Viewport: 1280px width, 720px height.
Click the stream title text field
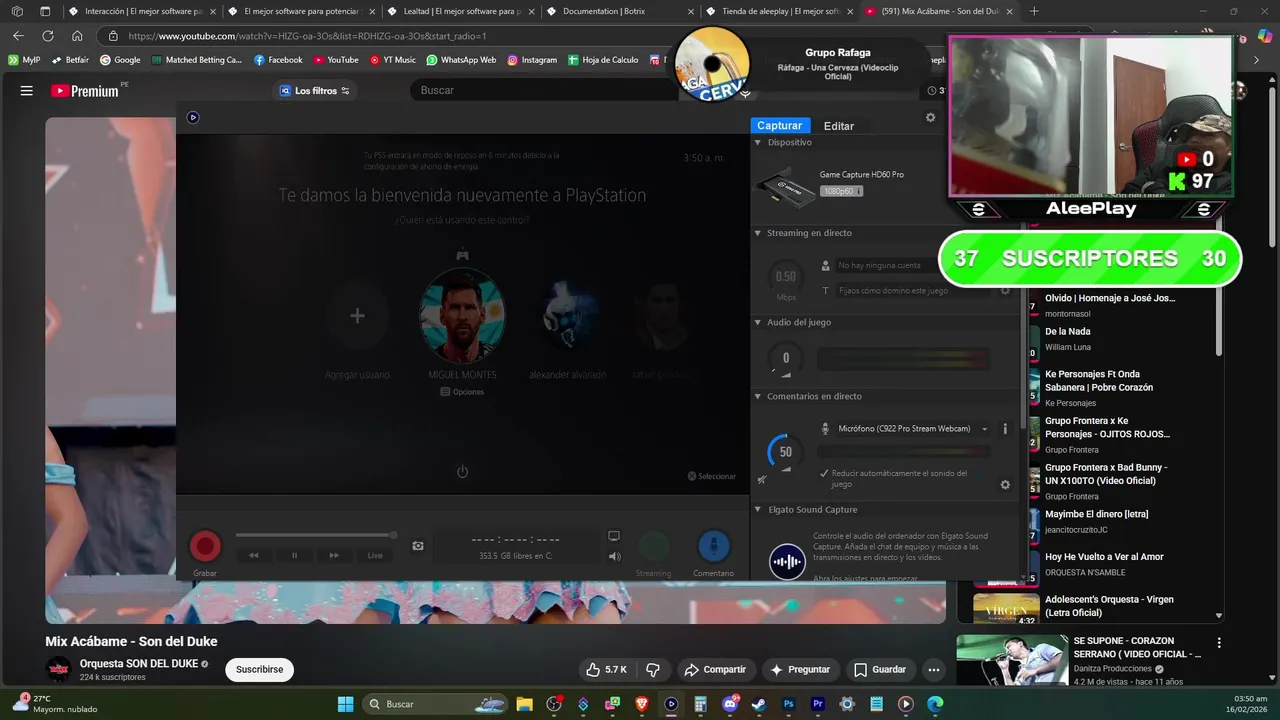coord(912,290)
